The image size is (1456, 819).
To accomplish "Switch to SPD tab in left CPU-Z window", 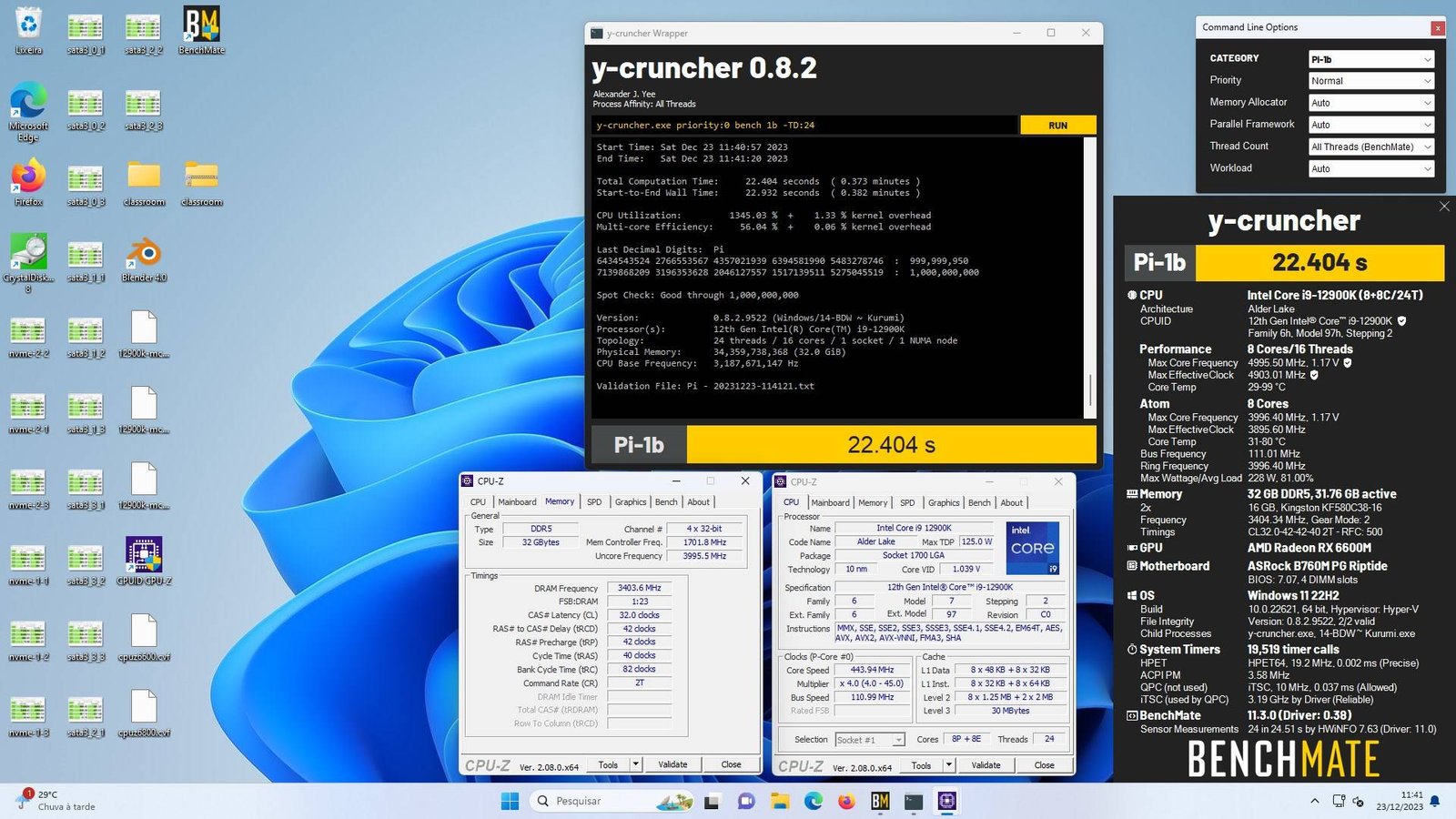I will pos(594,502).
